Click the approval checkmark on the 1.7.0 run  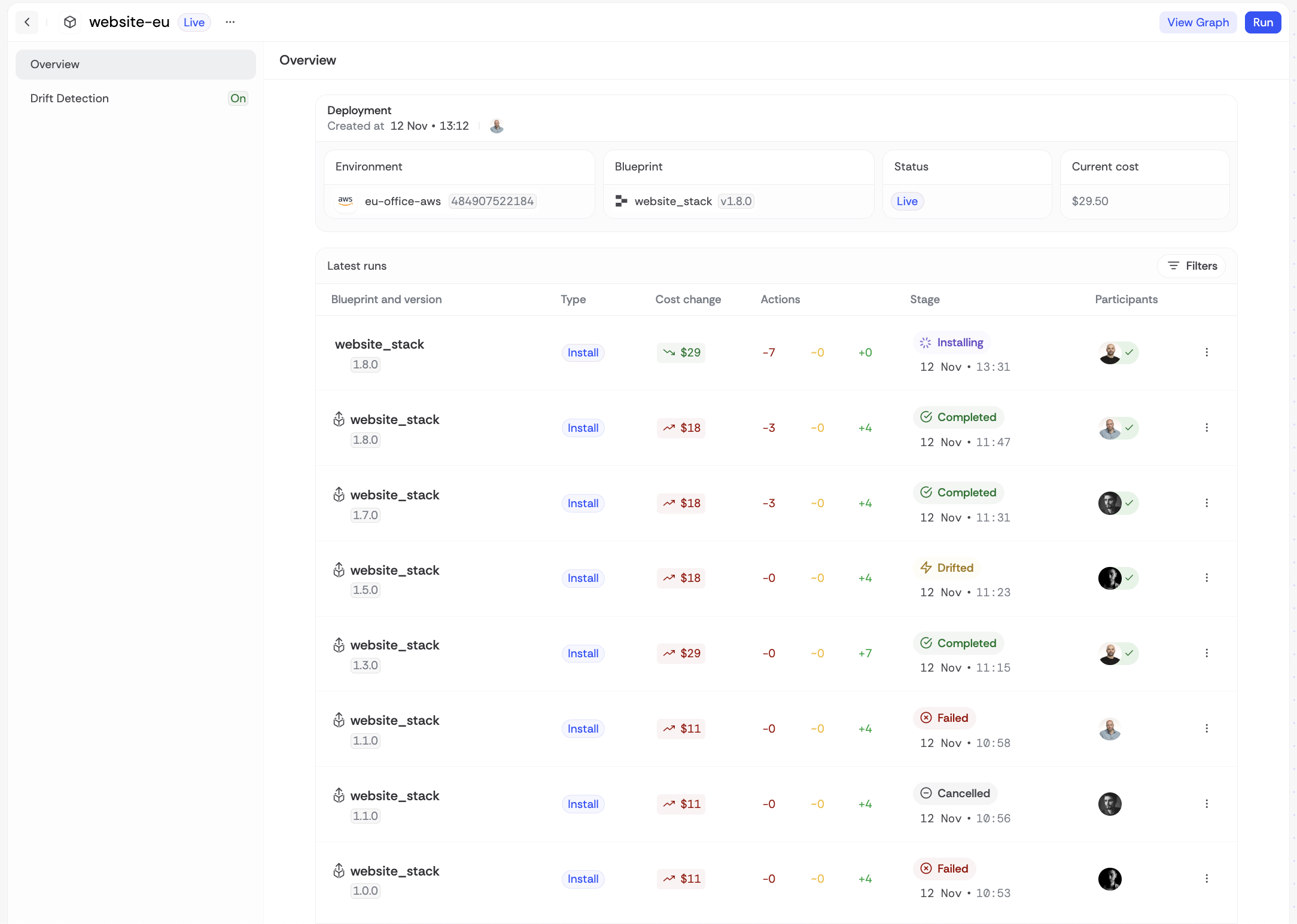(x=1129, y=503)
